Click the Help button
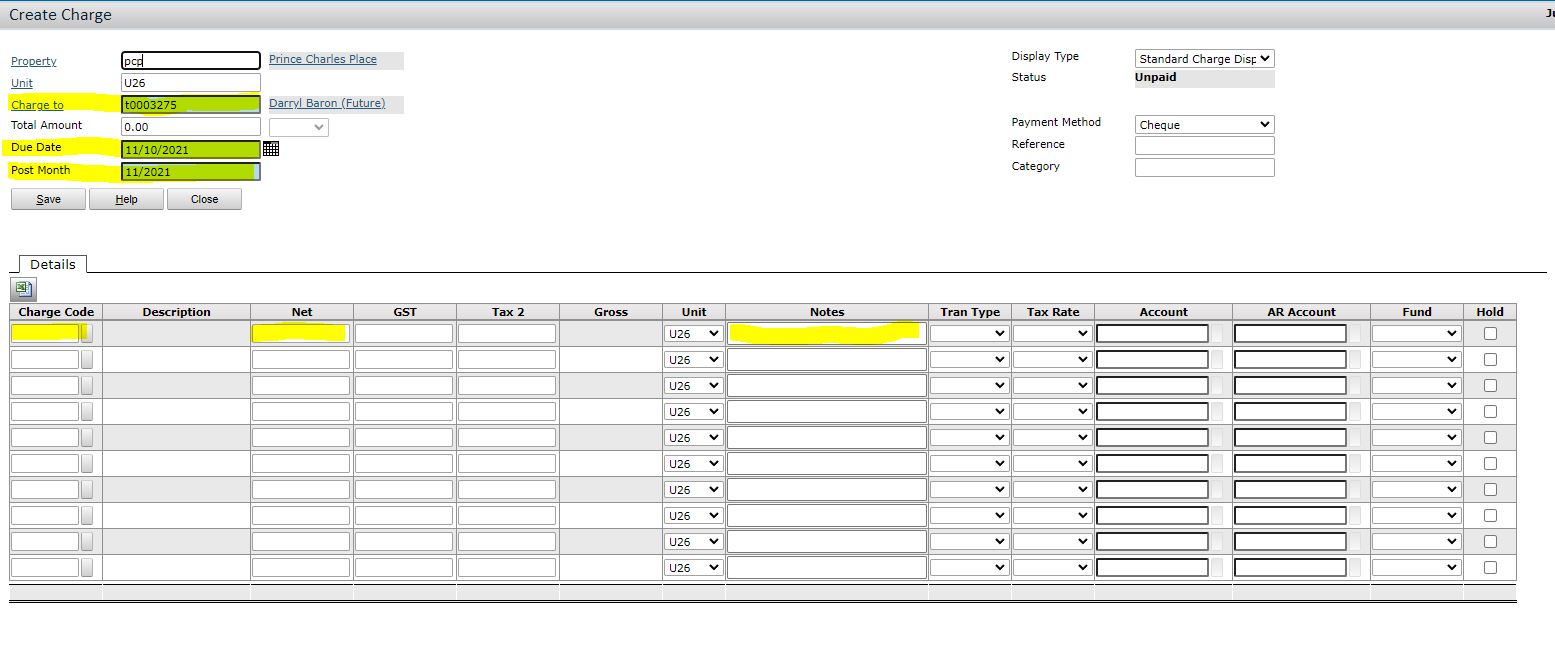The height and width of the screenshot is (668, 1555). pos(126,199)
